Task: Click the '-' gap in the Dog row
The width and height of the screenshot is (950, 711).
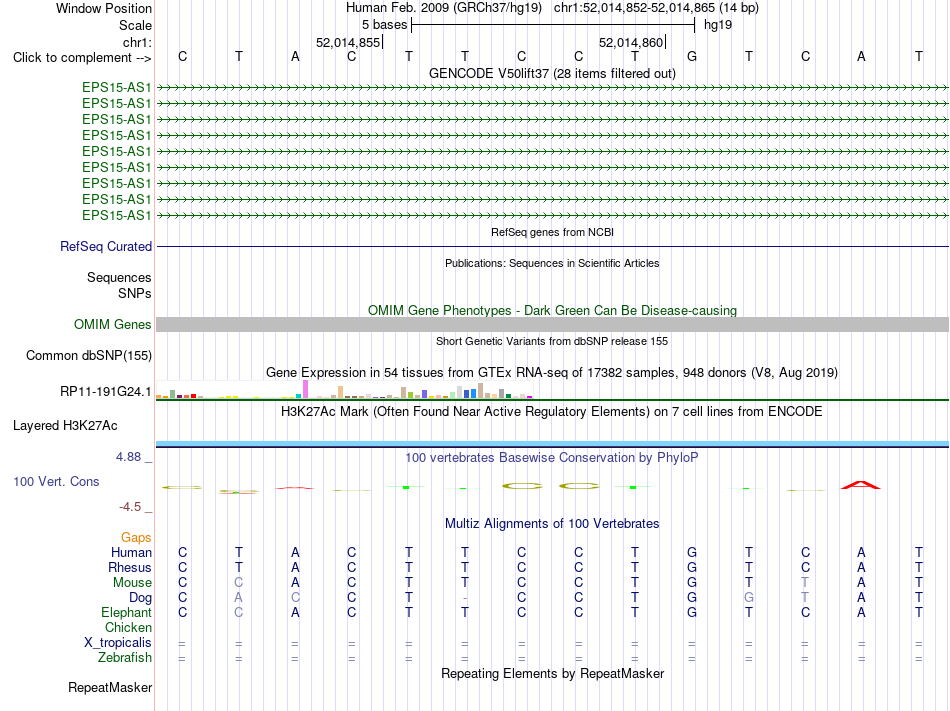Action: pos(465,598)
